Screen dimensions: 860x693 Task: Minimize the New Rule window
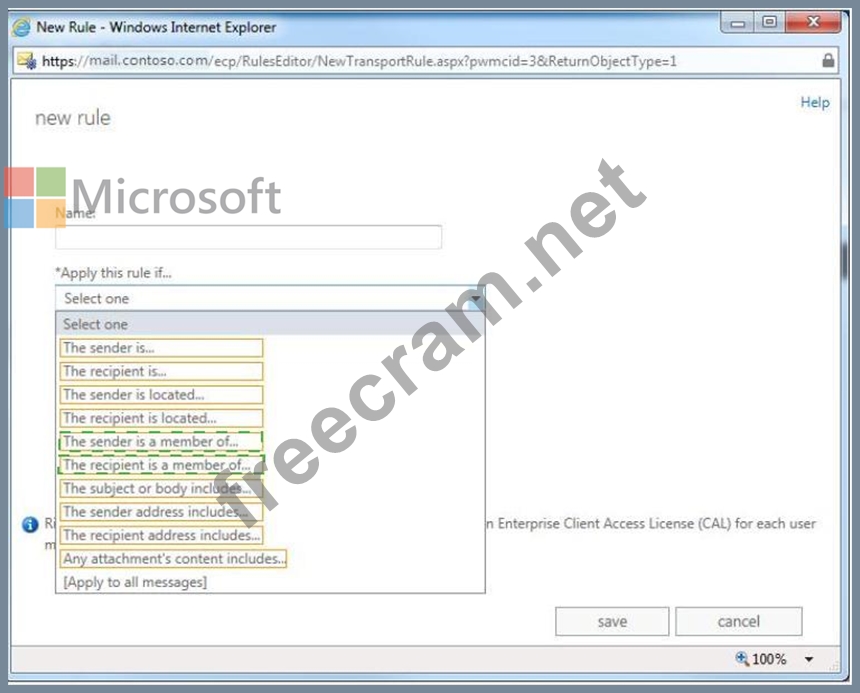pos(738,23)
